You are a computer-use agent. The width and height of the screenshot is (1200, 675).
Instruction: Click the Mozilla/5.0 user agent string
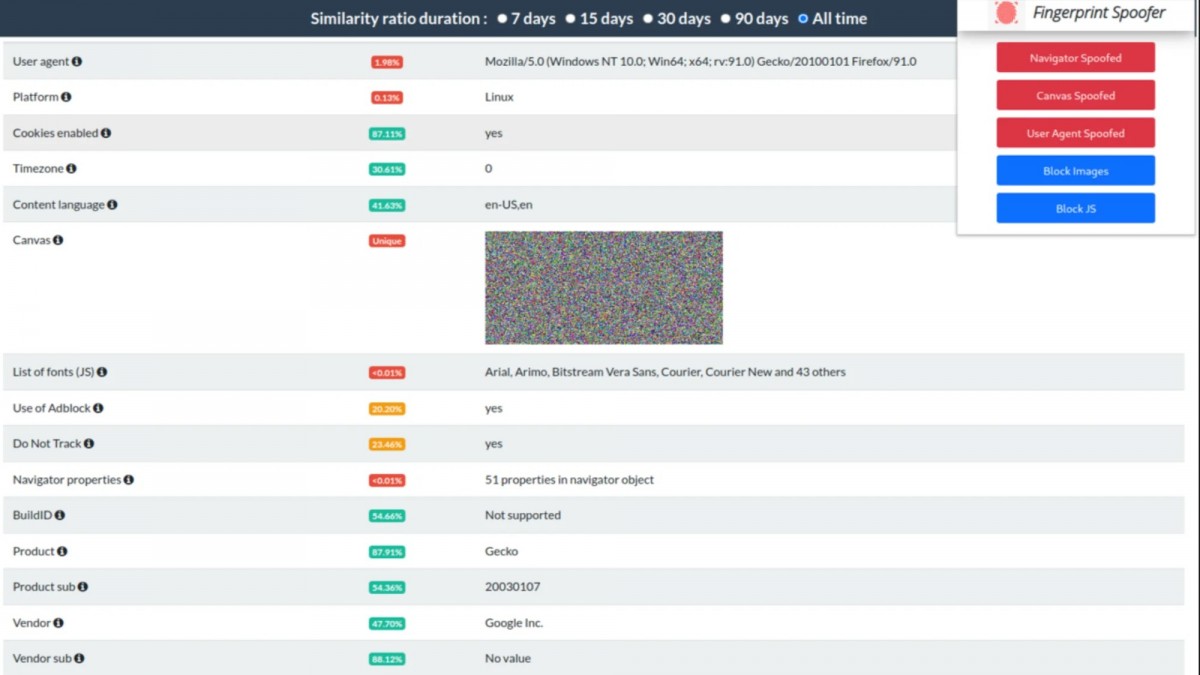[700, 62]
